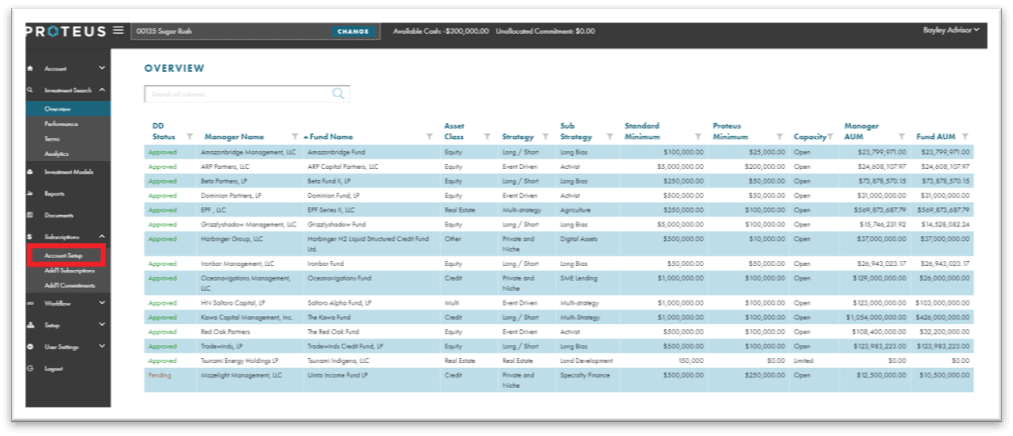Click the Account home icon in sidebar
Image resolution: width=1013 pixels, height=436 pixels.
31,68
